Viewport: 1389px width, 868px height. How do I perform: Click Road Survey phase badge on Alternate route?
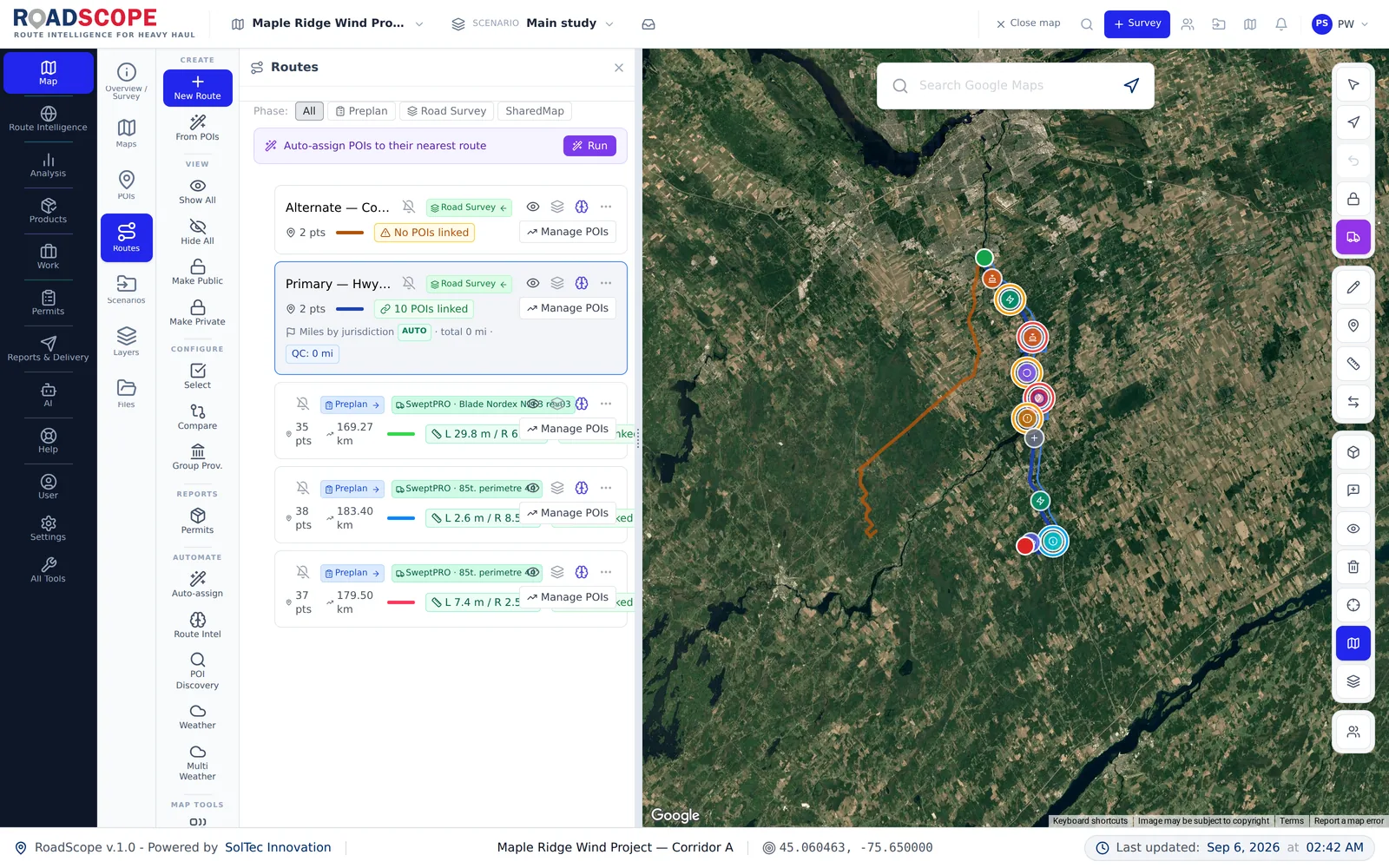469,207
